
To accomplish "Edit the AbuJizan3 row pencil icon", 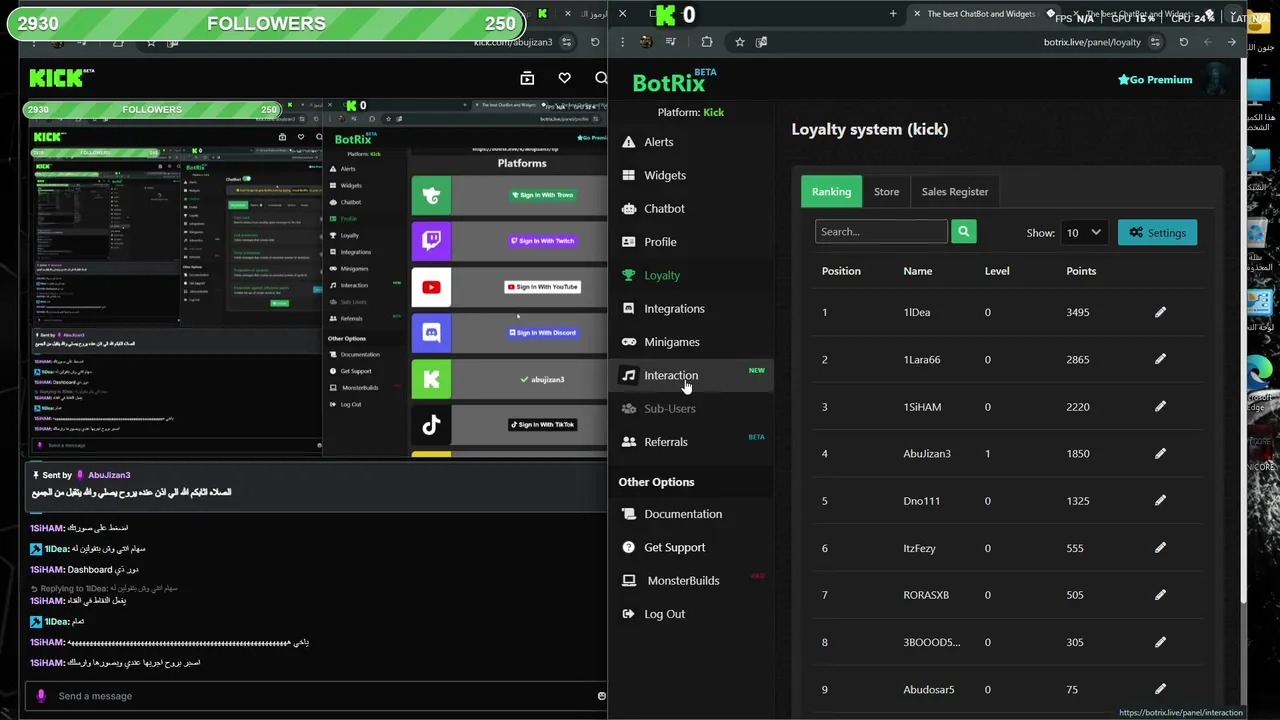I will tap(1160, 453).
